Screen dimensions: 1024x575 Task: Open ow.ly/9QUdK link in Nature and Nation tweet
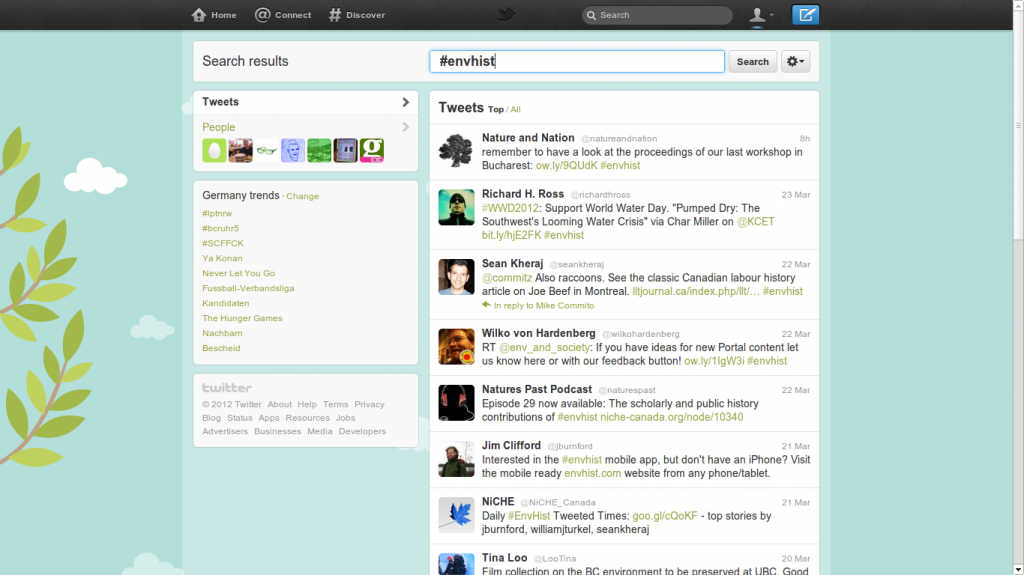click(566, 165)
